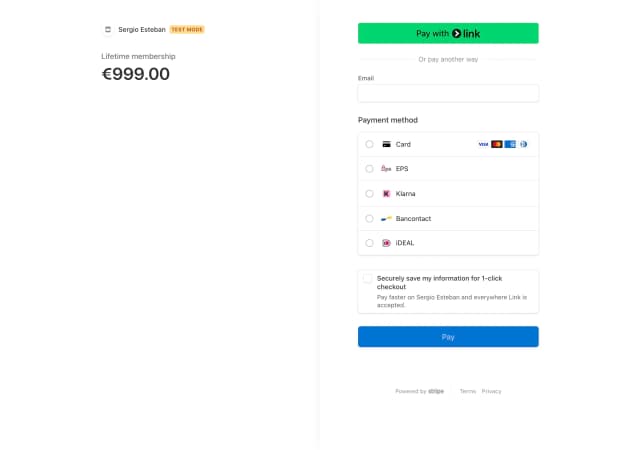Image resolution: width=640 pixels, height=450 pixels.
Task: Click the Link logo in green button
Action: tap(466, 33)
